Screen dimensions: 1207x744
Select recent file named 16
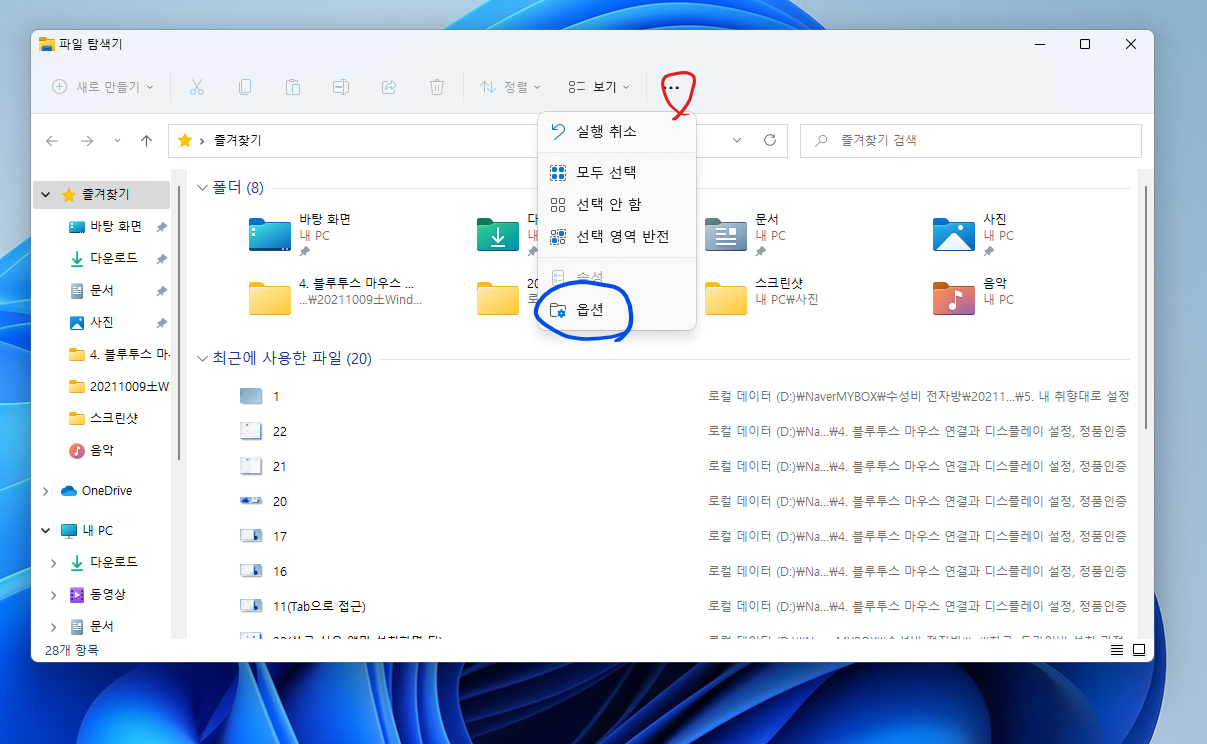pyautogui.click(x=280, y=571)
